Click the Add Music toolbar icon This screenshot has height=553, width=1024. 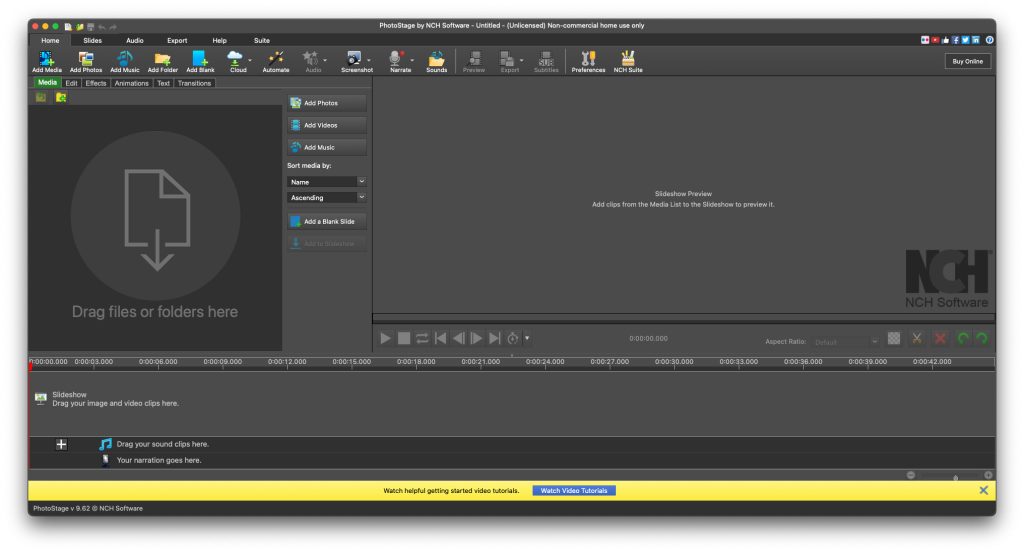click(124, 61)
